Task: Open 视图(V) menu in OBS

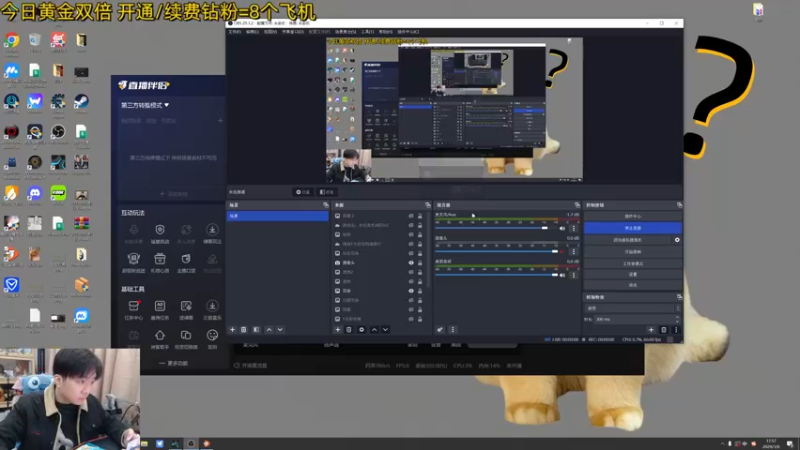Action: [270, 32]
